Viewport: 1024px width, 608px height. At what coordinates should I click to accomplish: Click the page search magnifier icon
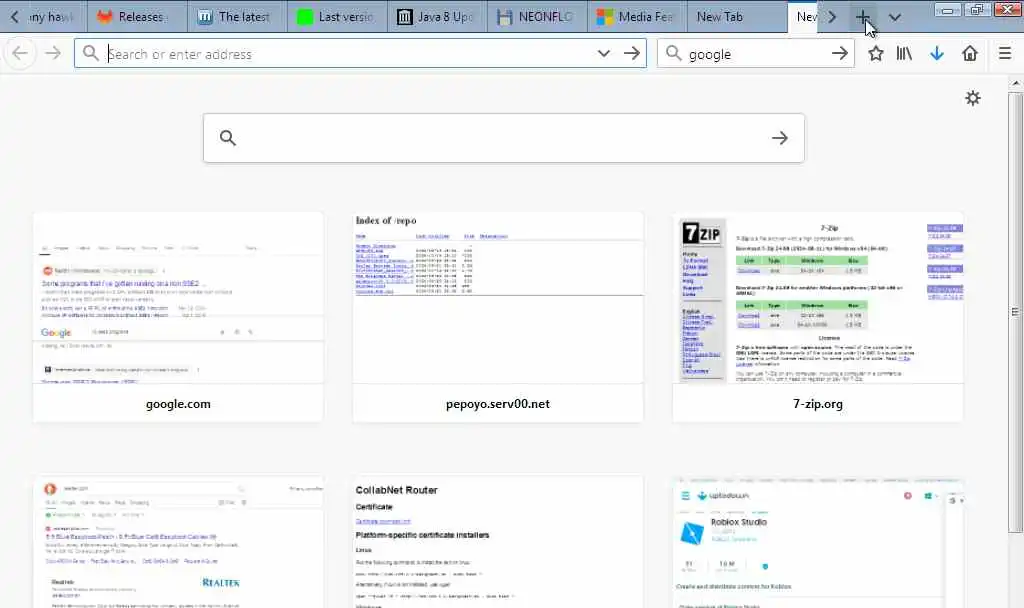pos(227,138)
